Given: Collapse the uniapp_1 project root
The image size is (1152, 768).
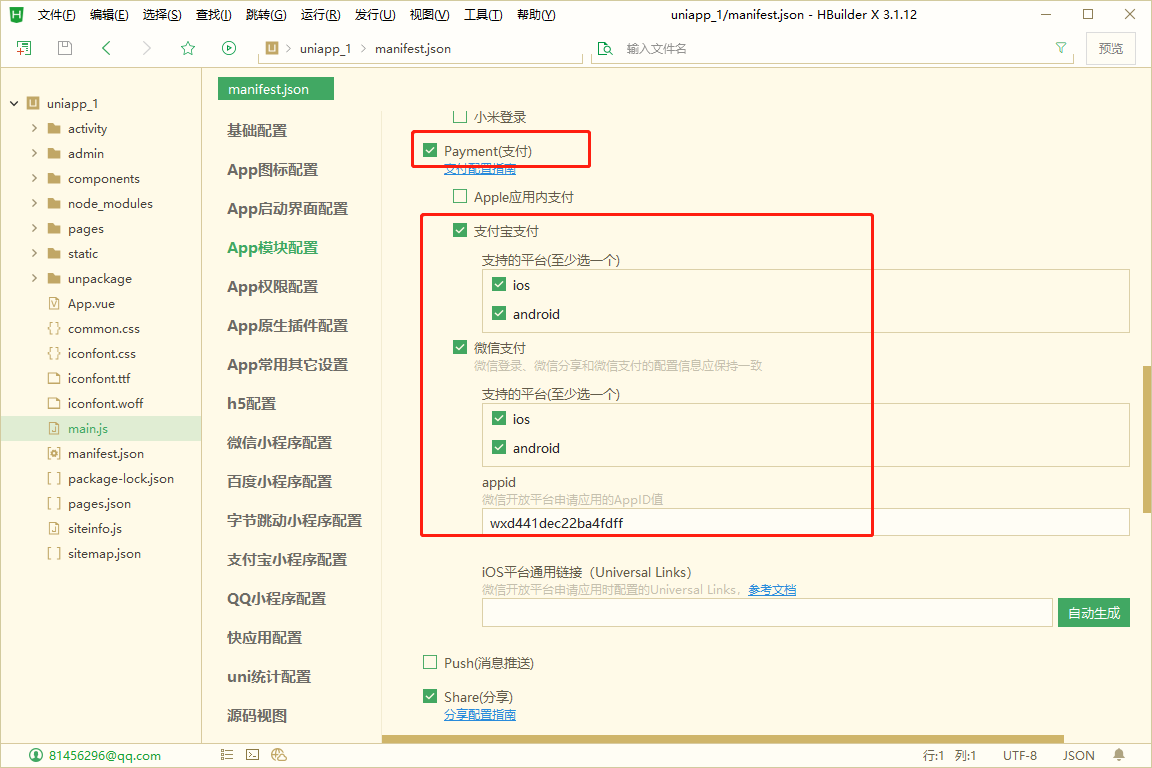Looking at the screenshot, I should pos(14,104).
